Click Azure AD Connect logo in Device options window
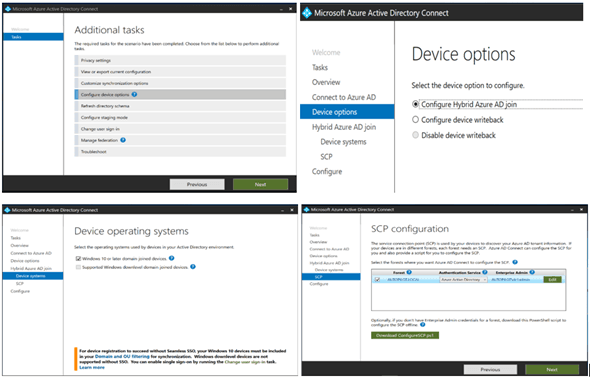Viewport: 590px width, 378px height. click(307, 13)
